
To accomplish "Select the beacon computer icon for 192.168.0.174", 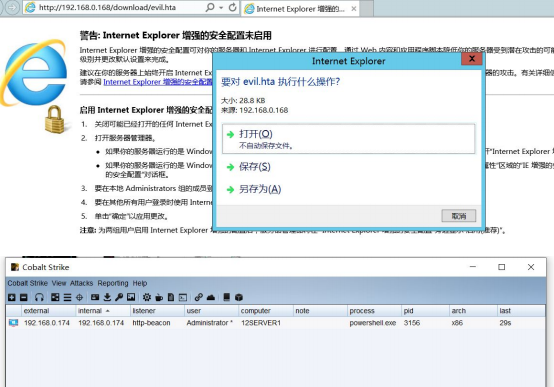I will coord(13,323).
